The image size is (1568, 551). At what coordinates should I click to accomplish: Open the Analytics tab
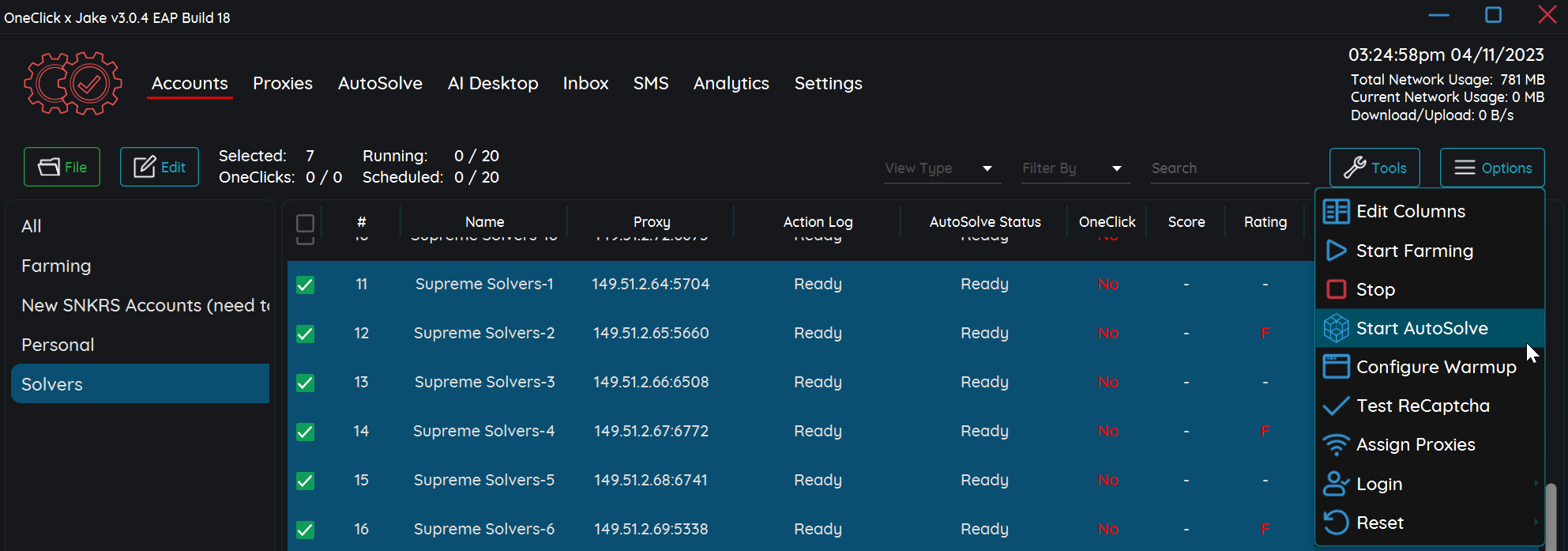pyautogui.click(x=731, y=83)
